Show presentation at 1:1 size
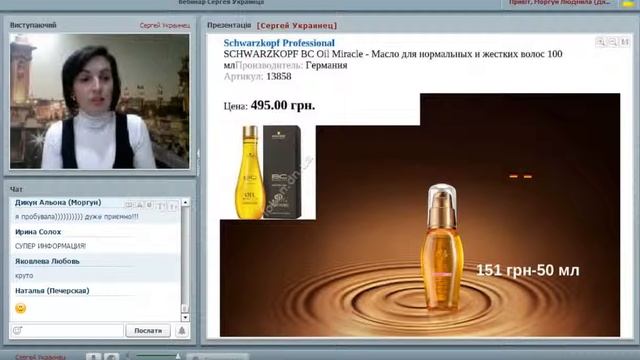The width and height of the screenshot is (640, 360). [x=625, y=42]
